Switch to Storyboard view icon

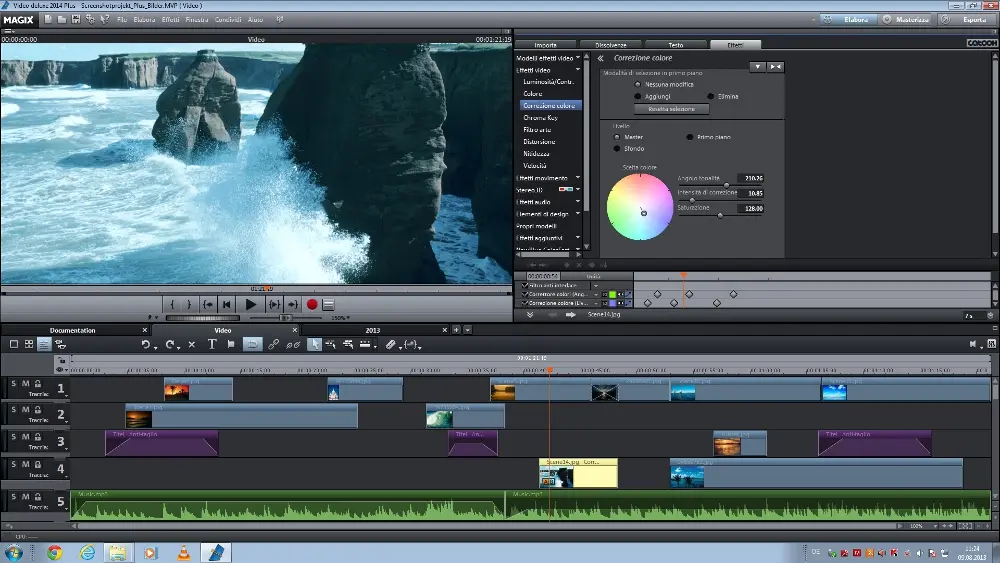(14, 344)
